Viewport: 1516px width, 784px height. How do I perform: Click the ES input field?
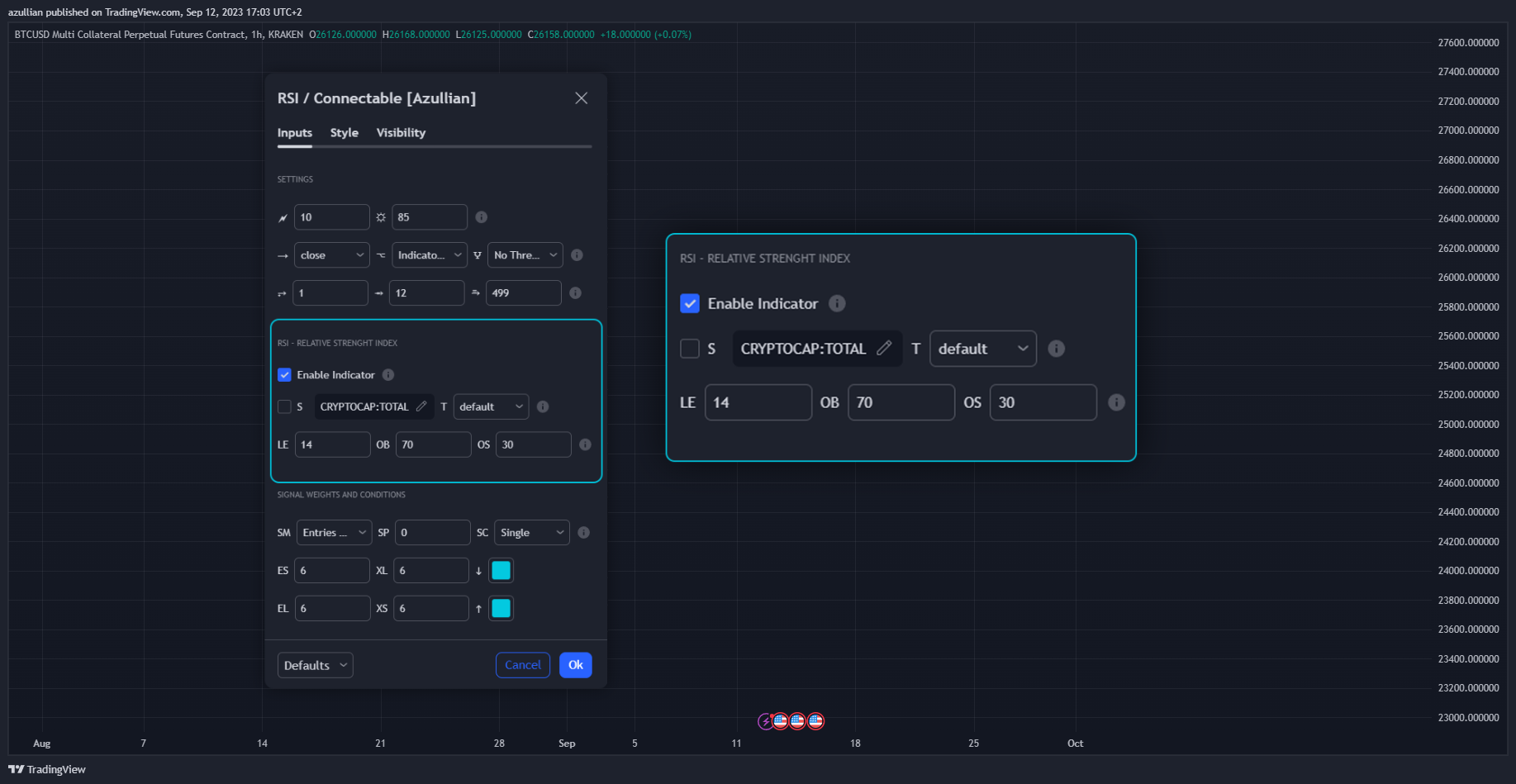click(332, 571)
